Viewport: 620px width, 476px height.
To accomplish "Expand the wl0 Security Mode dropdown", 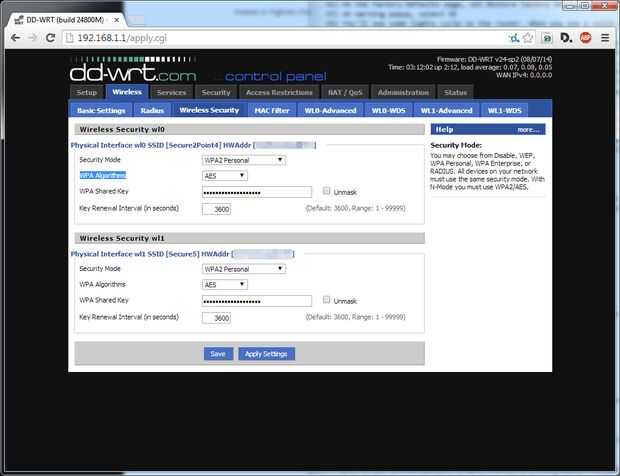I will (244, 160).
